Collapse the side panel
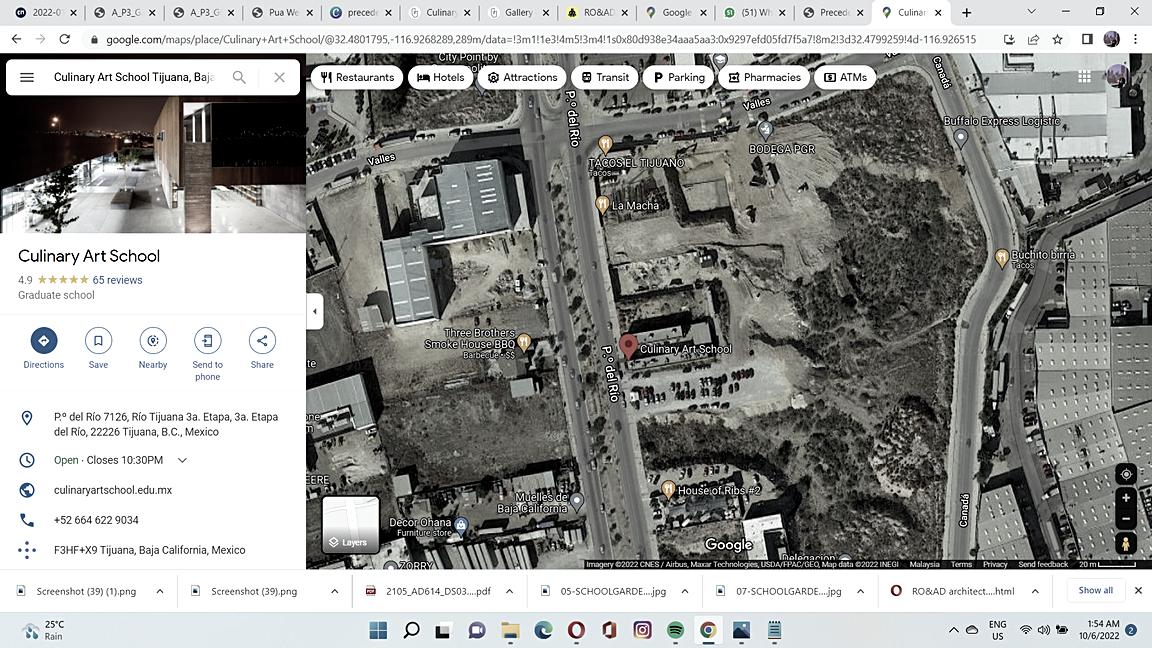This screenshot has width=1152, height=648. tap(315, 311)
